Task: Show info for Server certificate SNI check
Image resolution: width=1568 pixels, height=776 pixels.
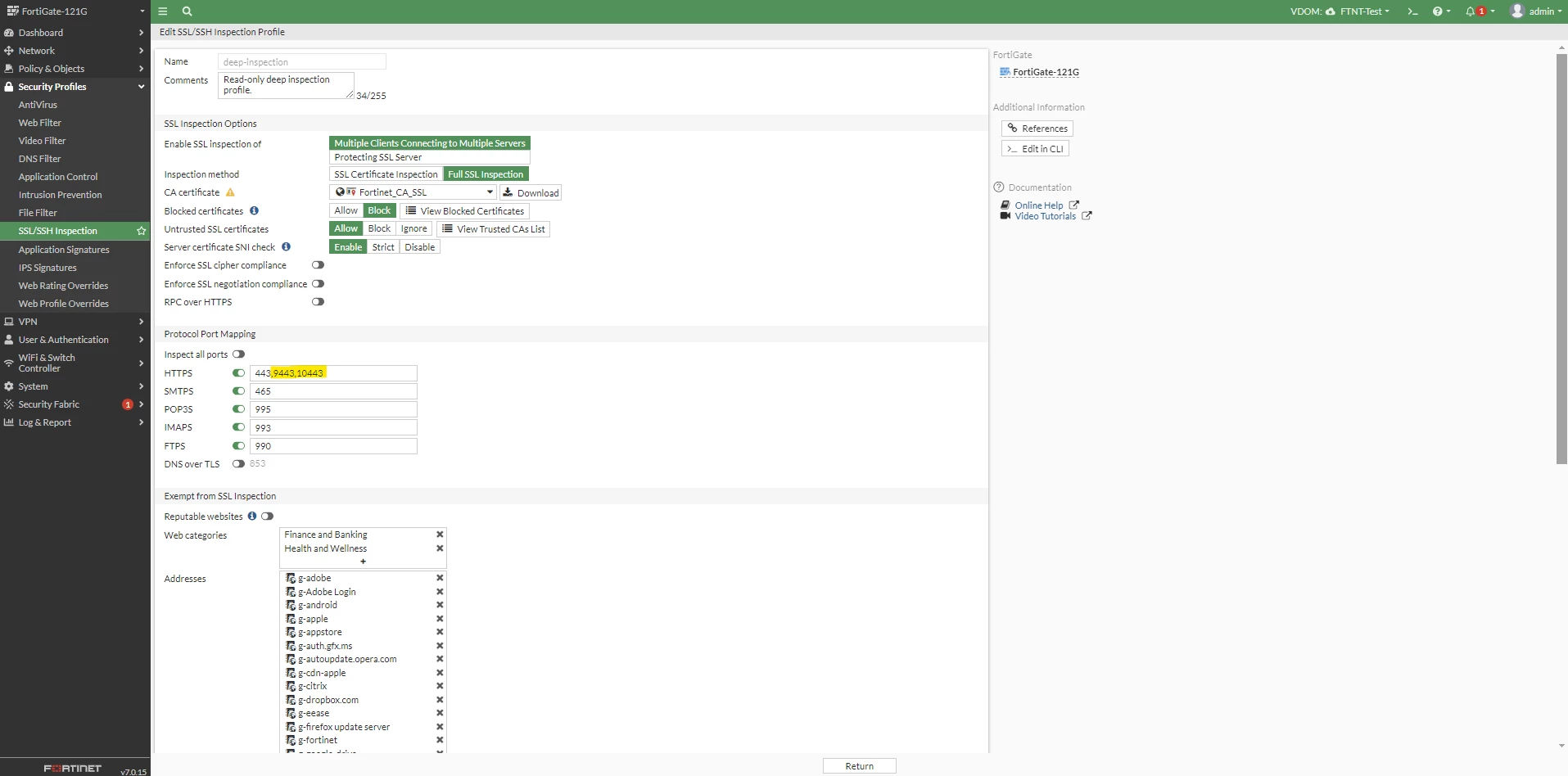Action: [286, 246]
